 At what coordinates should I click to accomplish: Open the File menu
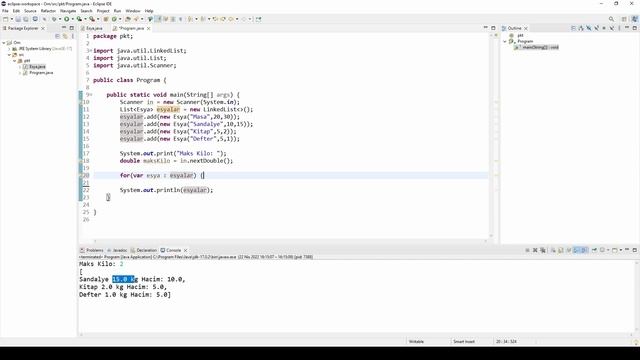[5, 11]
